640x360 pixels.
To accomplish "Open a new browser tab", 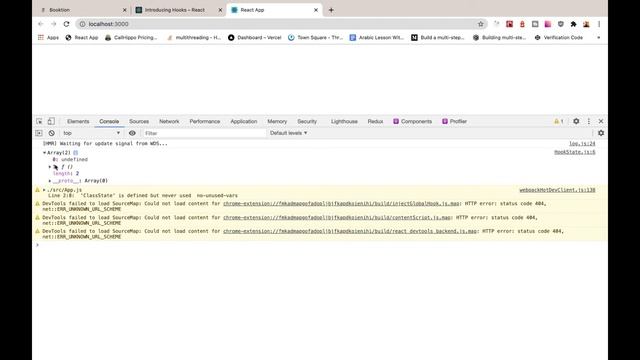I will pyautogui.click(x=331, y=10).
